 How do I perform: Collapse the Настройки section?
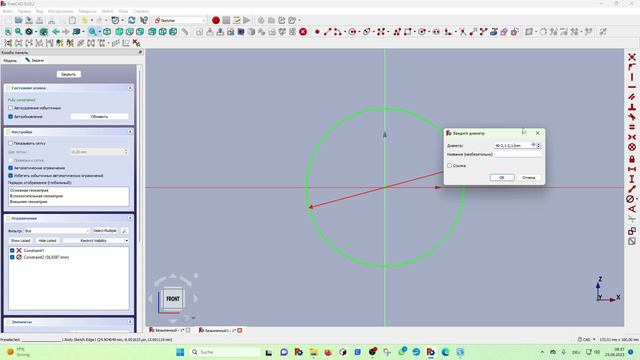[x=130, y=132]
